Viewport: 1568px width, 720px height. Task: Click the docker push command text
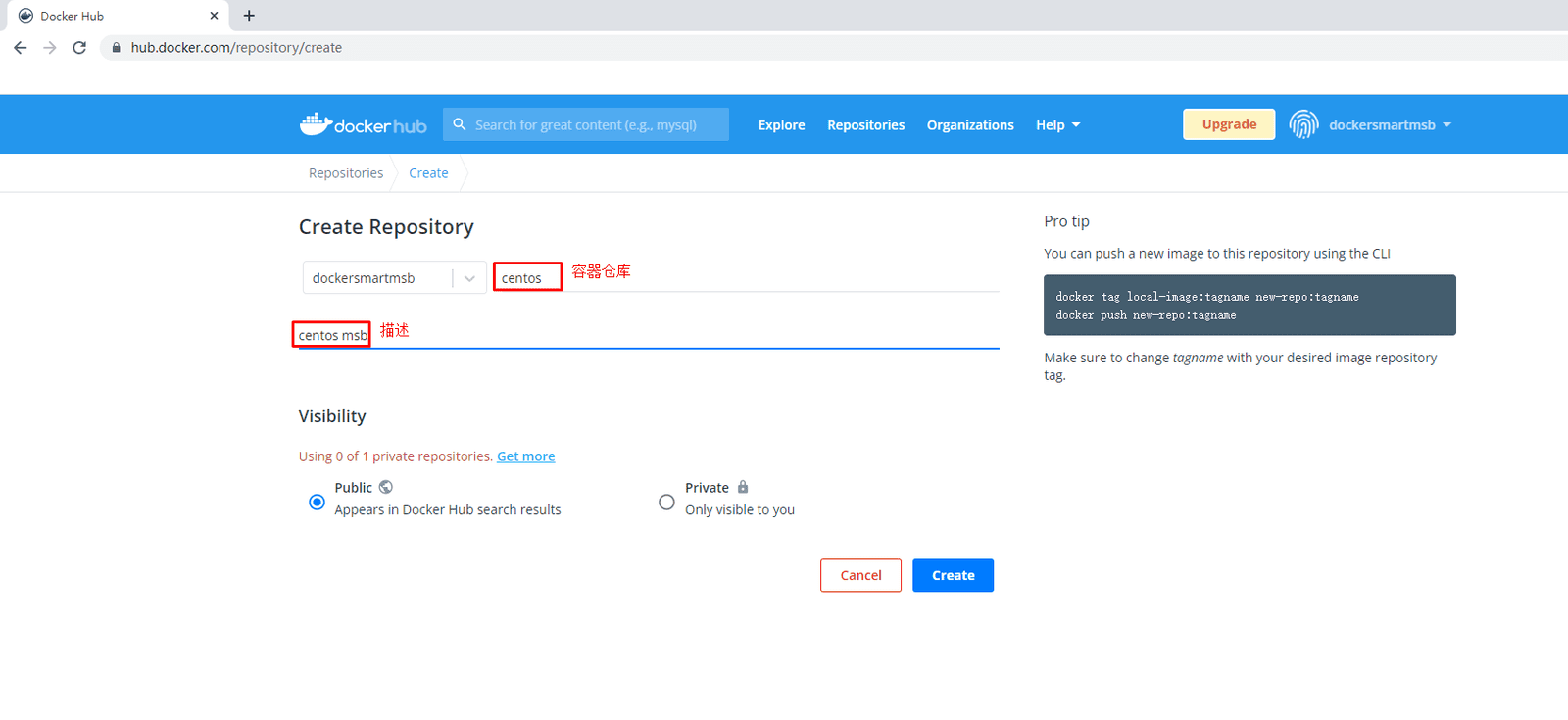(1146, 315)
